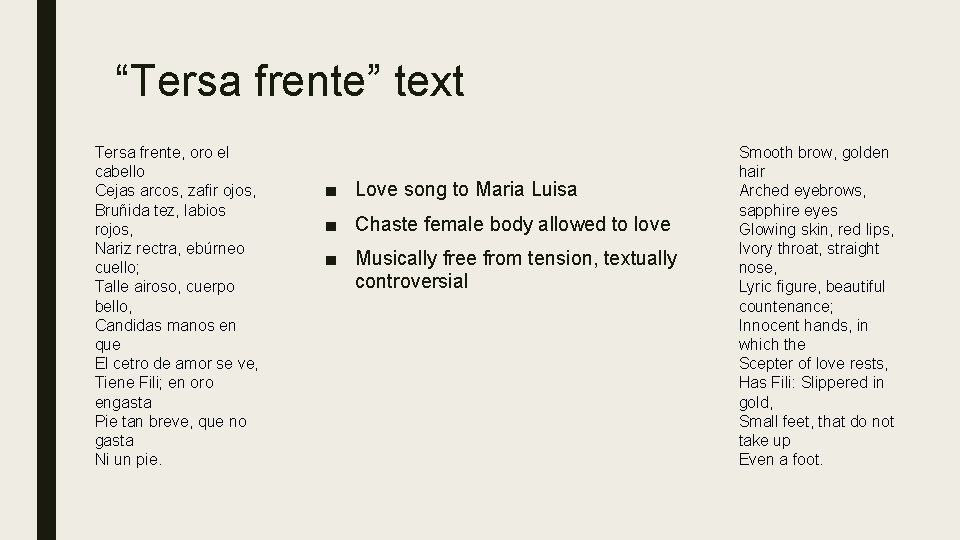Click the "Musically free from tension" line
Viewport: 960px width, 540px height.
click(516, 258)
